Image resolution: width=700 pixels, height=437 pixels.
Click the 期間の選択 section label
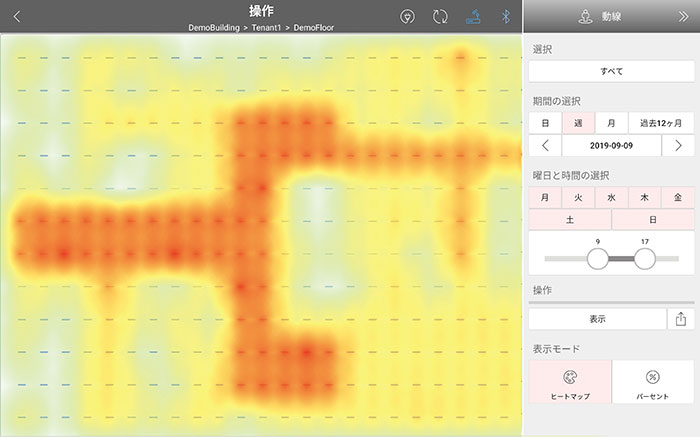click(556, 101)
